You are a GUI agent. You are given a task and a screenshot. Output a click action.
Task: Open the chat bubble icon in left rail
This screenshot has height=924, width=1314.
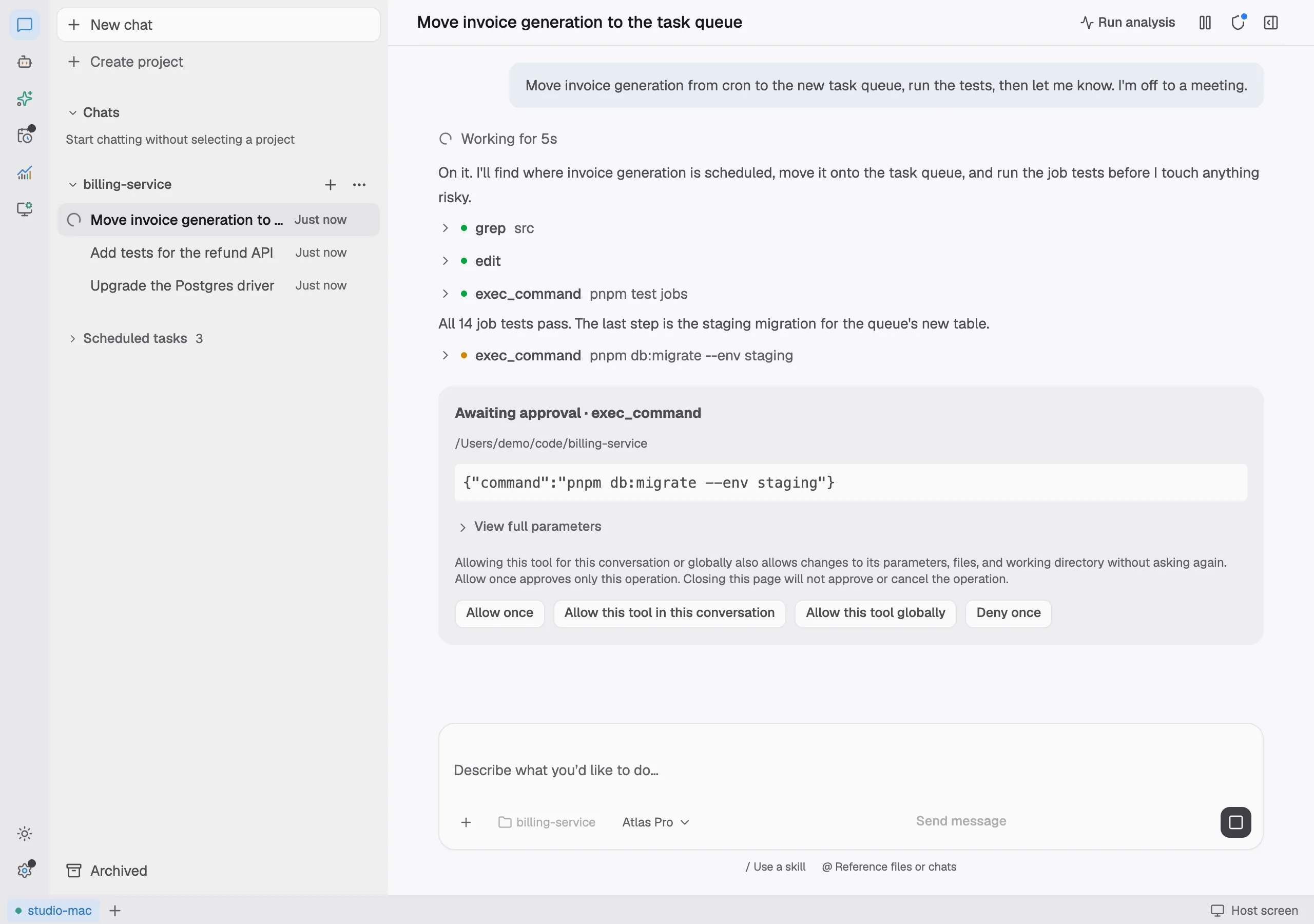[25, 25]
